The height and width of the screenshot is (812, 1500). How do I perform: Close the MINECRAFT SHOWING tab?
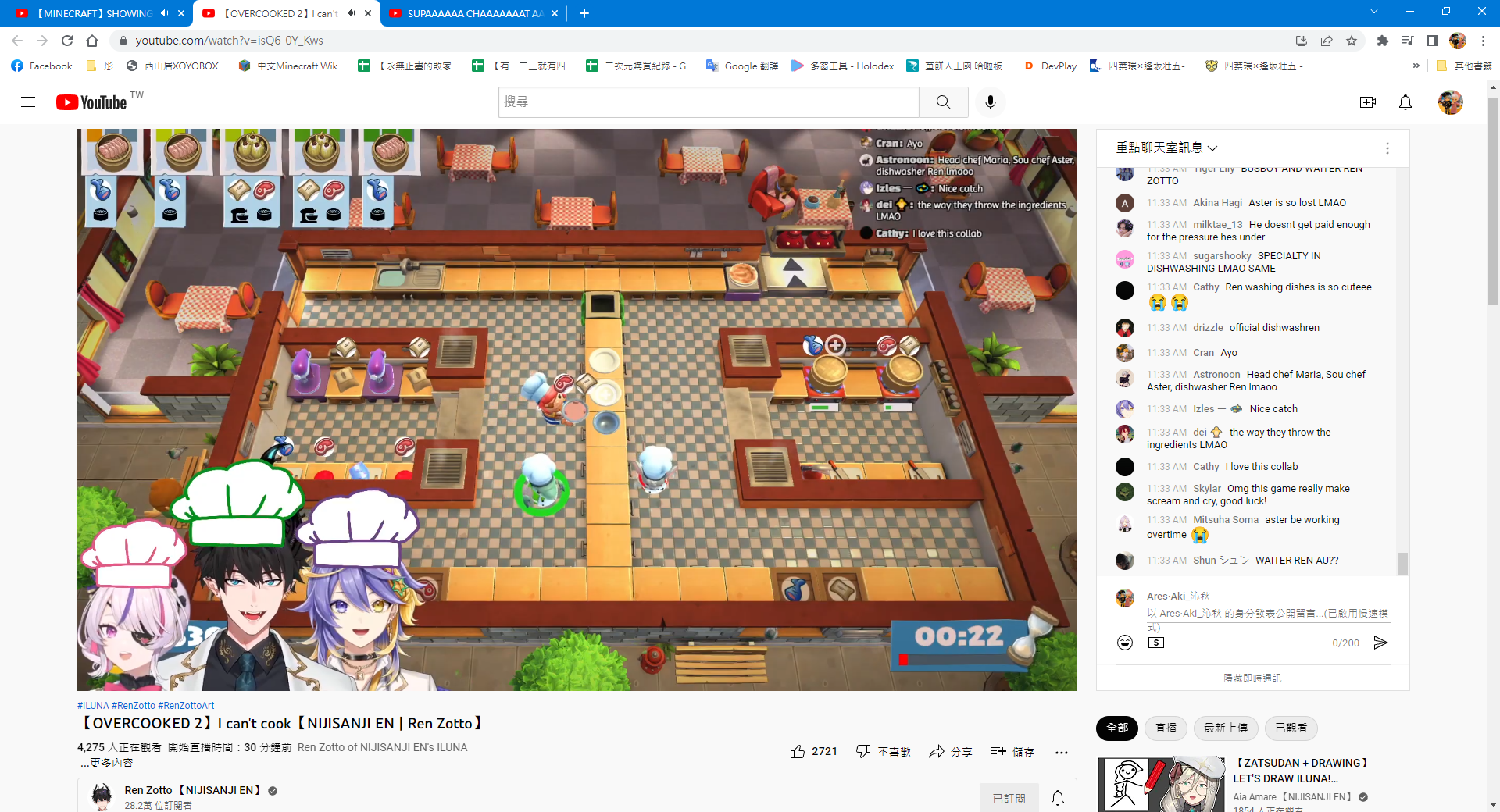181,13
